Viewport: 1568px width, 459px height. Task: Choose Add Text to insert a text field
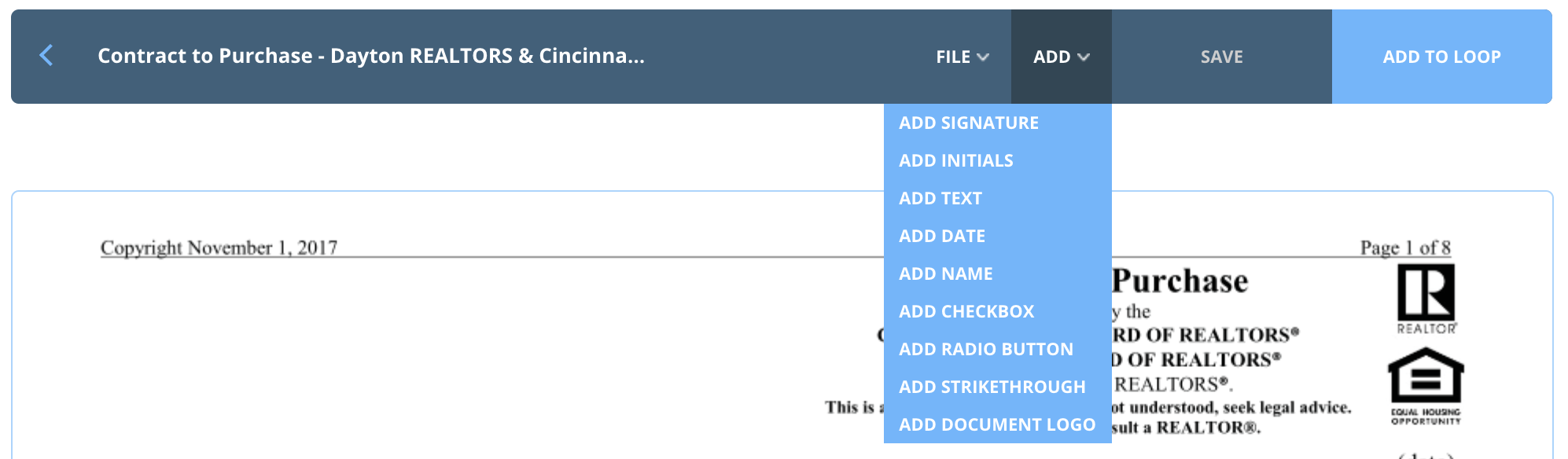pyautogui.click(x=940, y=197)
